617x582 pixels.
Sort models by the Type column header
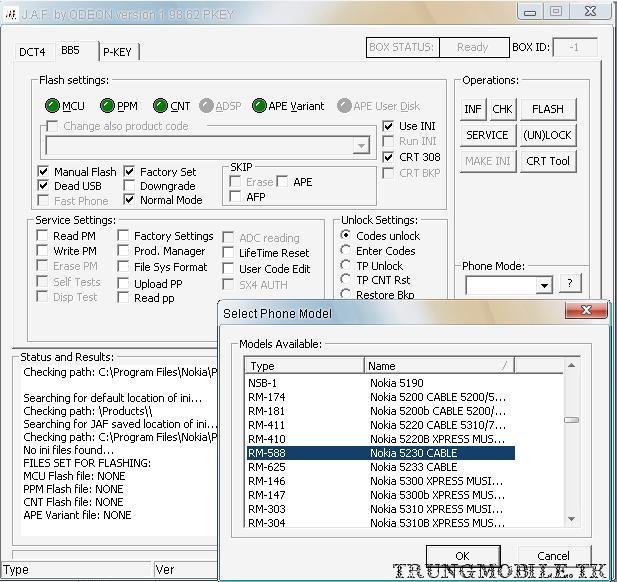pyautogui.click(x=305, y=366)
